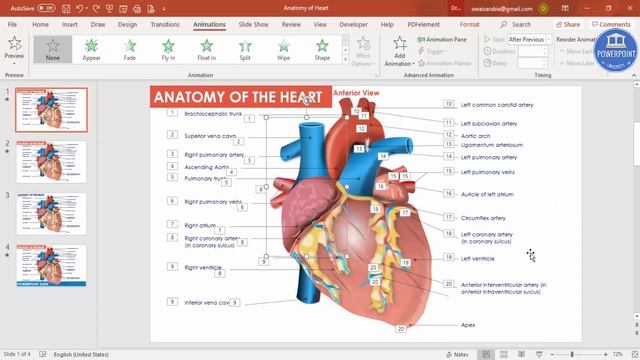Screen dimensions: 640x360
Task: Click the Add Animation button
Action: click(400, 51)
